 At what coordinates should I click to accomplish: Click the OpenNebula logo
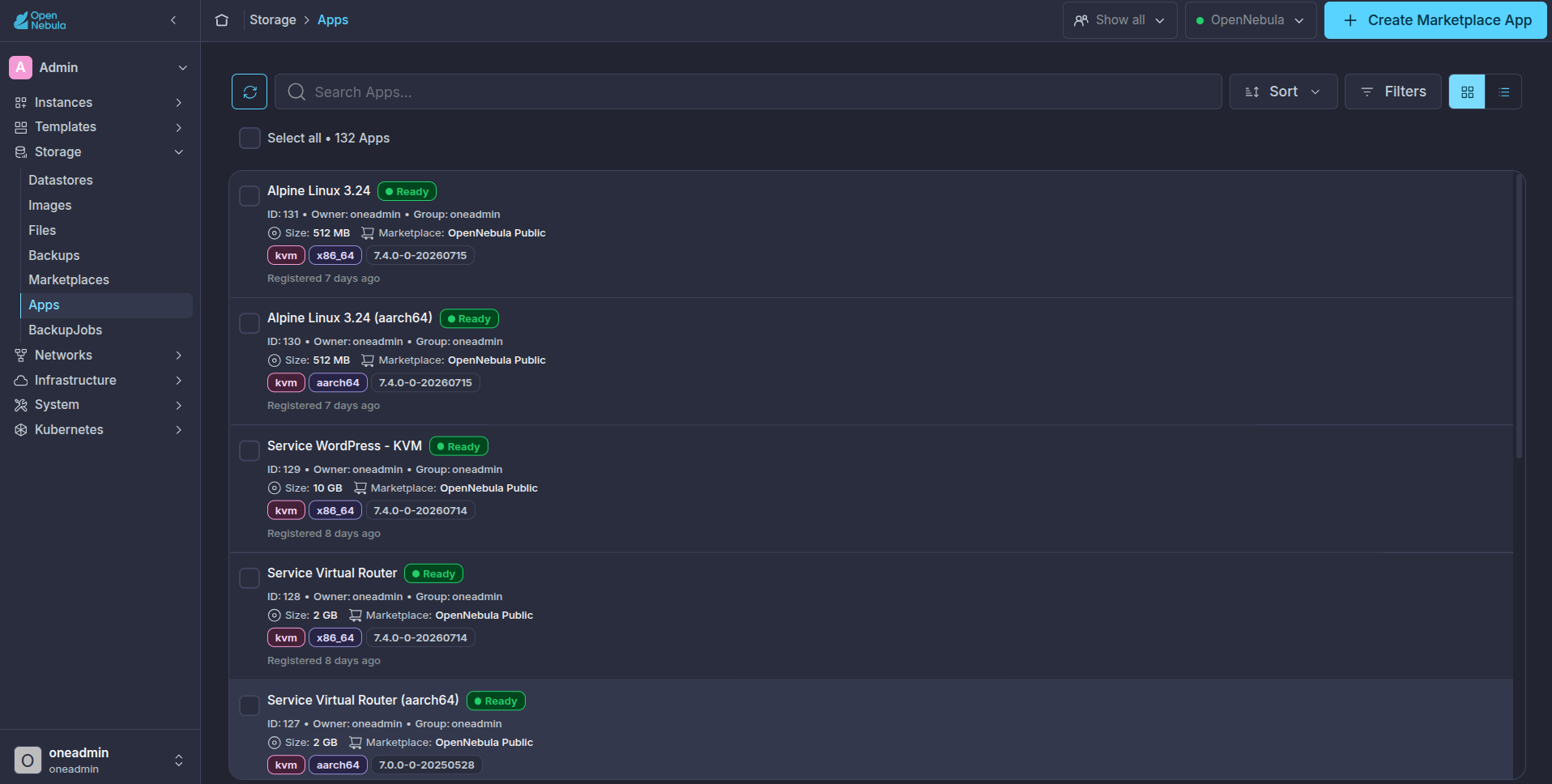pyautogui.click(x=40, y=20)
